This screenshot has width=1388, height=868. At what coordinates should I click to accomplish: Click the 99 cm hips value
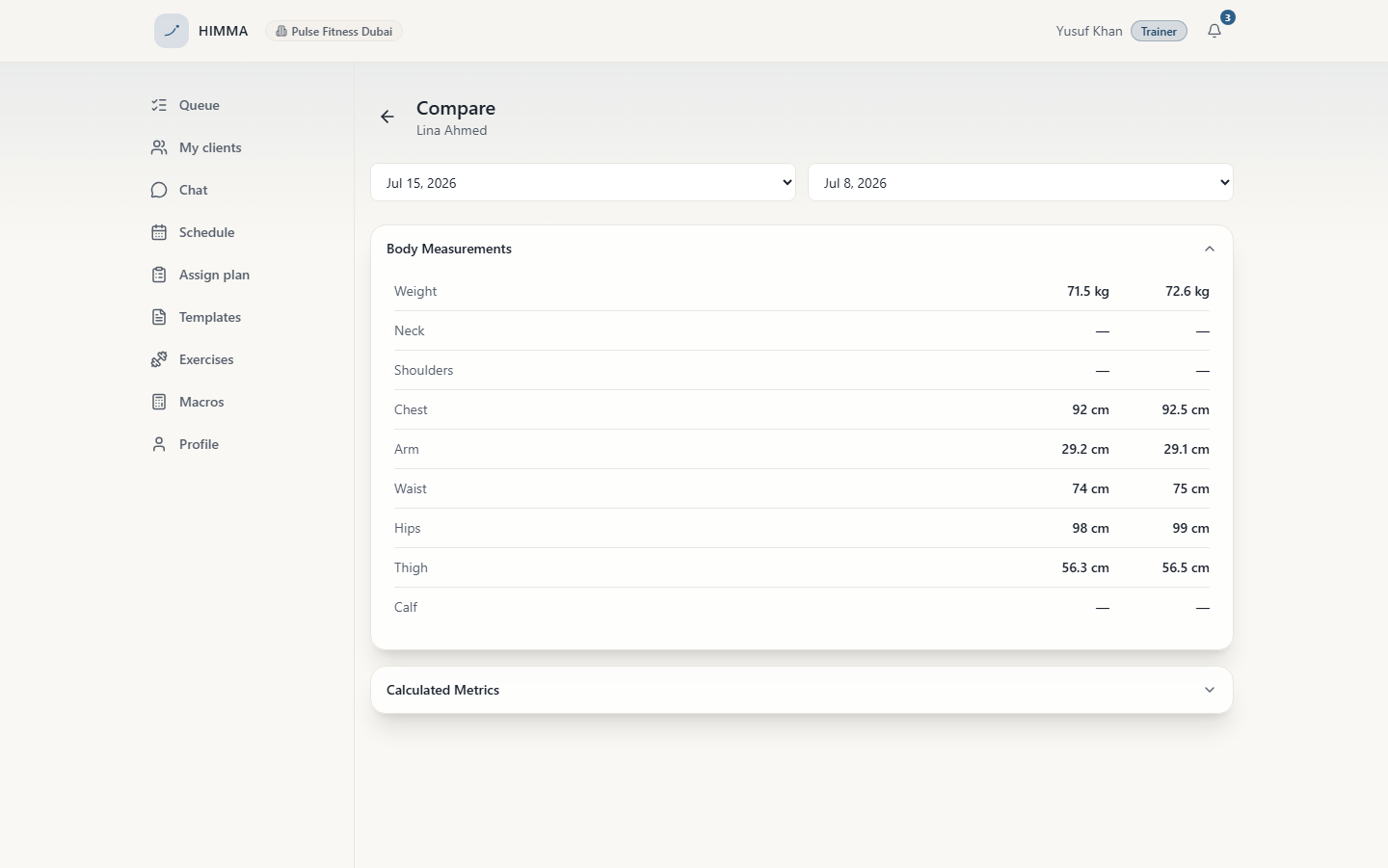pos(1191,528)
